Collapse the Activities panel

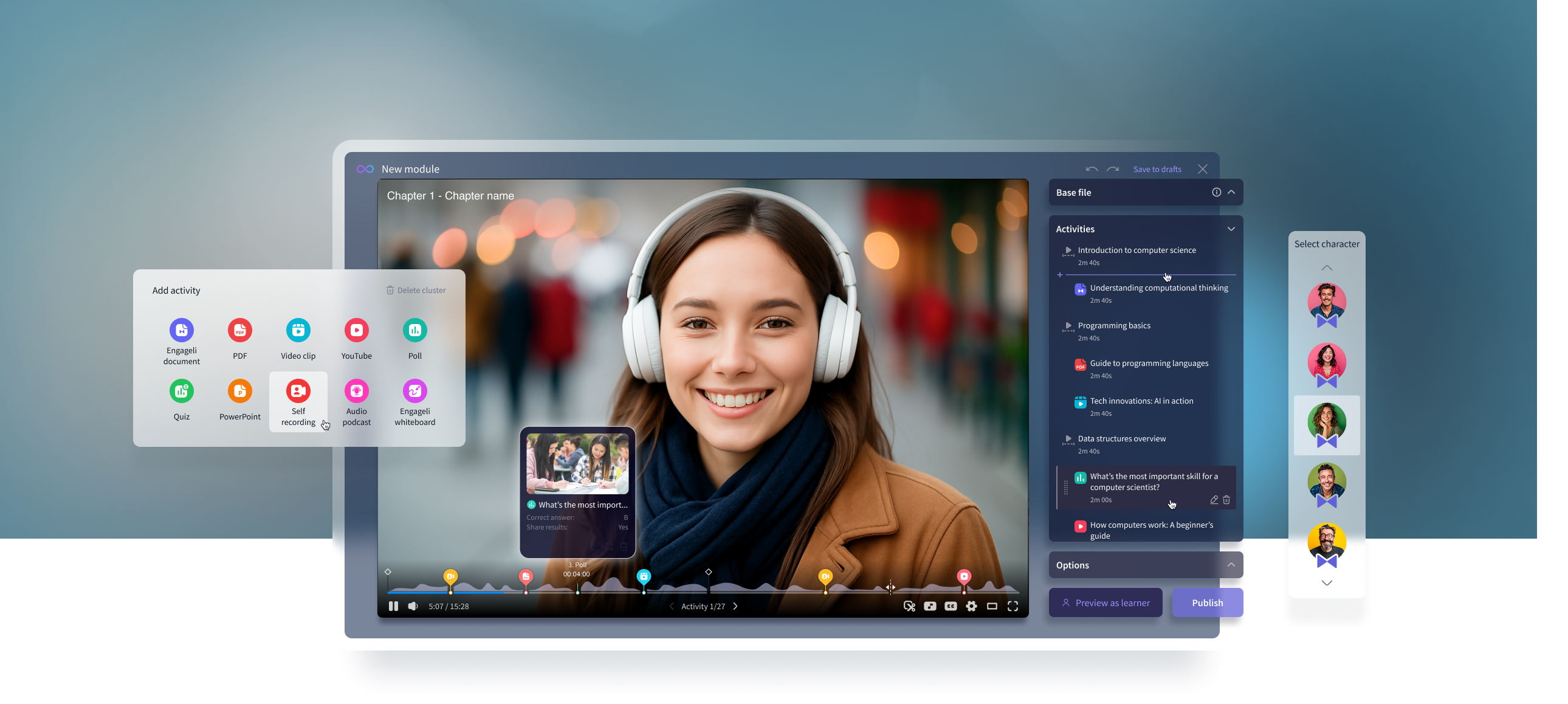(x=1231, y=229)
